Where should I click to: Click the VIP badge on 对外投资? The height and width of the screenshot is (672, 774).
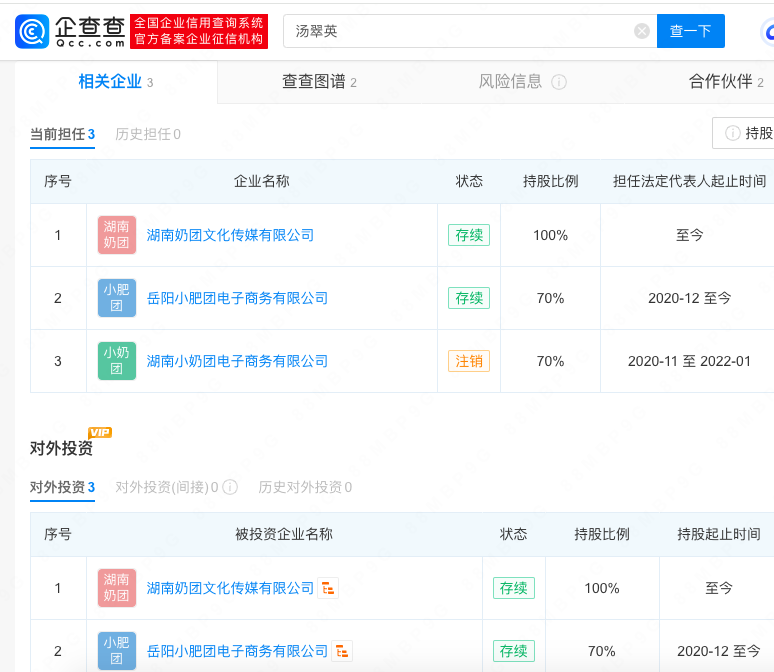point(100,433)
